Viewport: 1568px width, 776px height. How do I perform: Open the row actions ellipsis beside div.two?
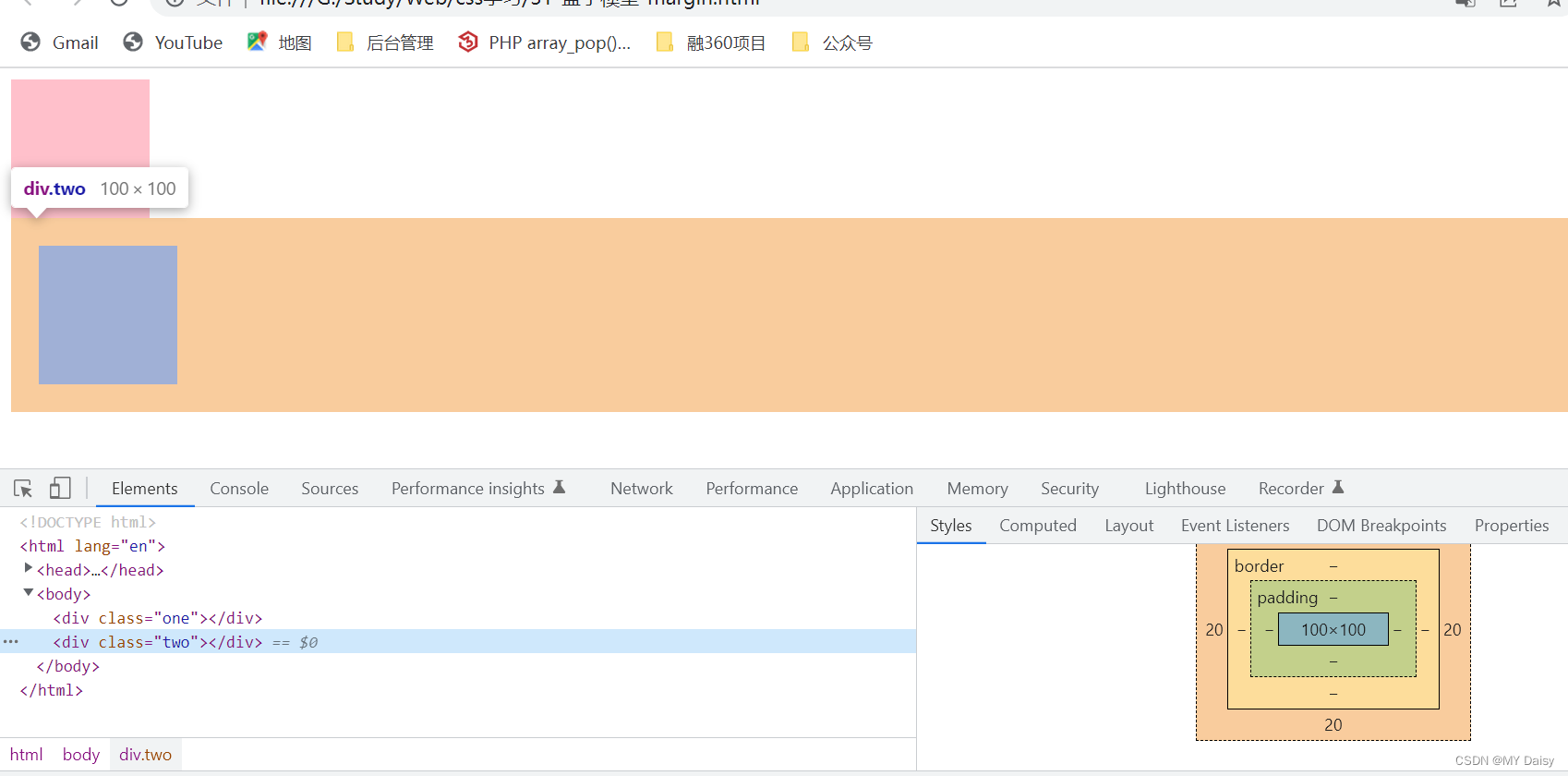click(11, 641)
